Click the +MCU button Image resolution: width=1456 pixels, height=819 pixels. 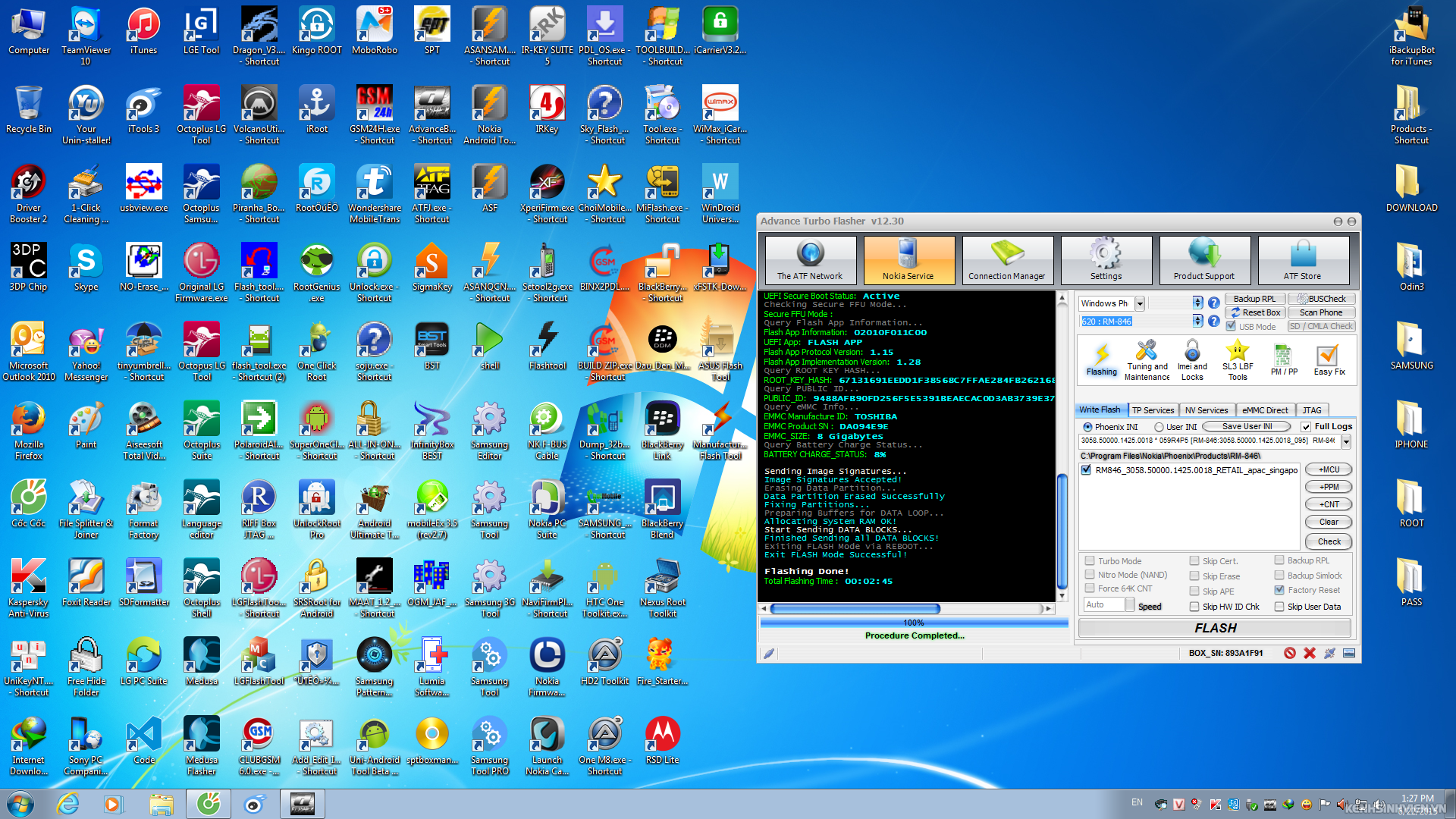point(1329,469)
